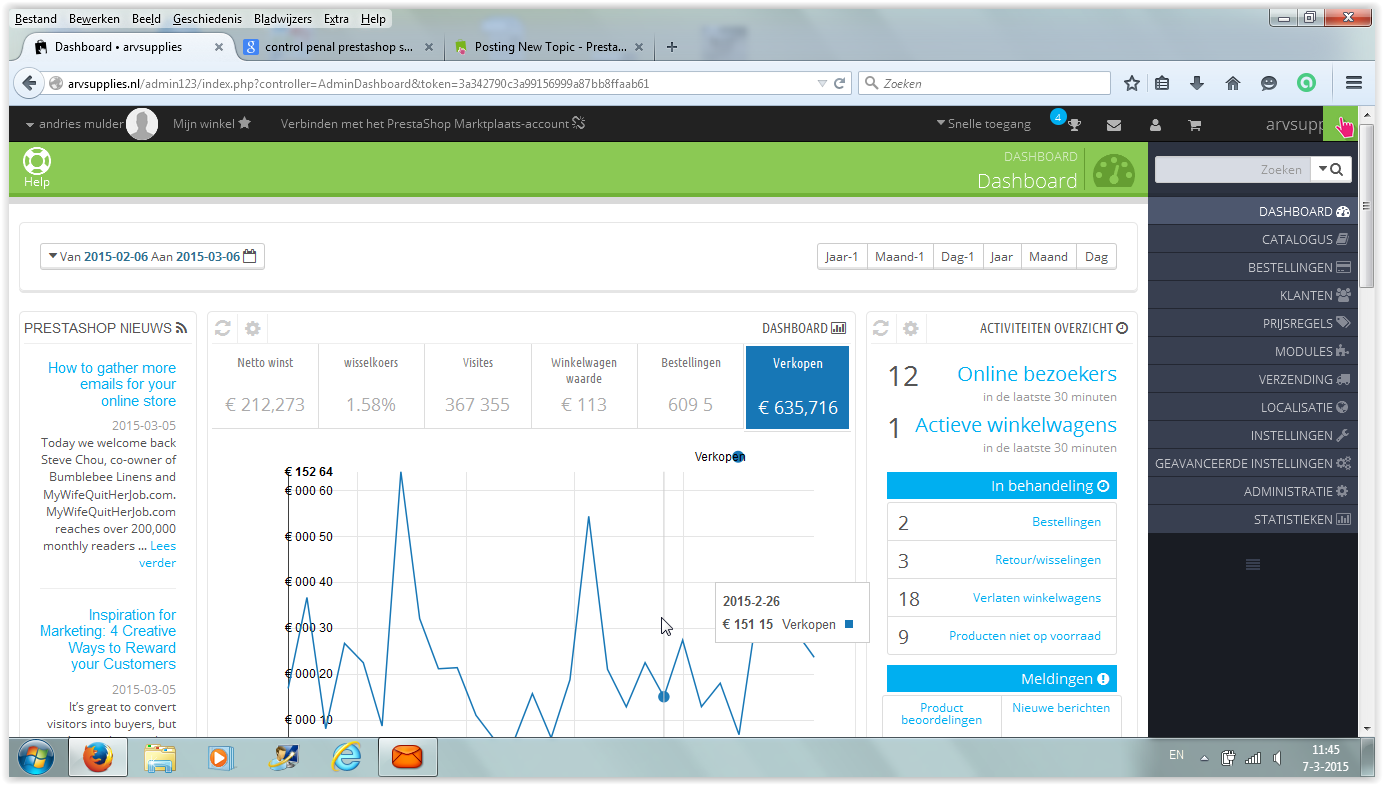
Task: Close the Dashboard arvsupplies tab
Action: coord(219,47)
